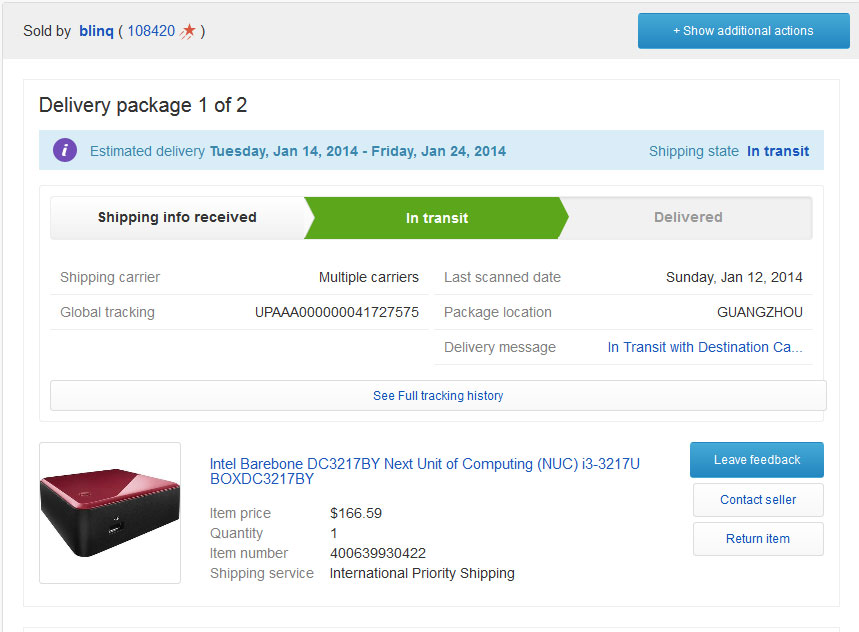Click the Contact seller button
859x632 pixels.
[x=758, y=499]
